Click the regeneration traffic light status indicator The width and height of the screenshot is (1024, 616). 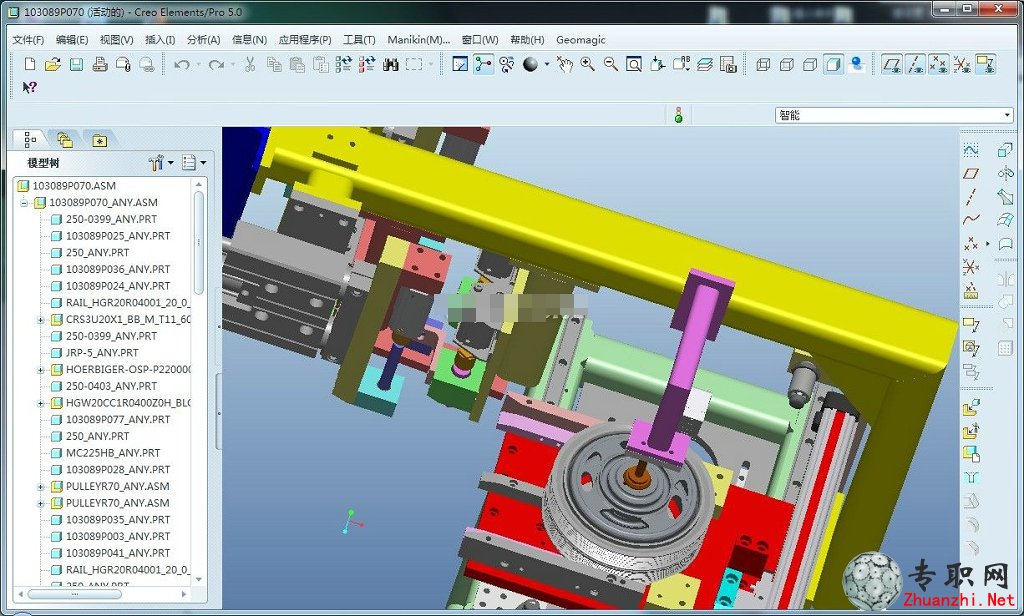pyautogui.click(x=679, y=115)
